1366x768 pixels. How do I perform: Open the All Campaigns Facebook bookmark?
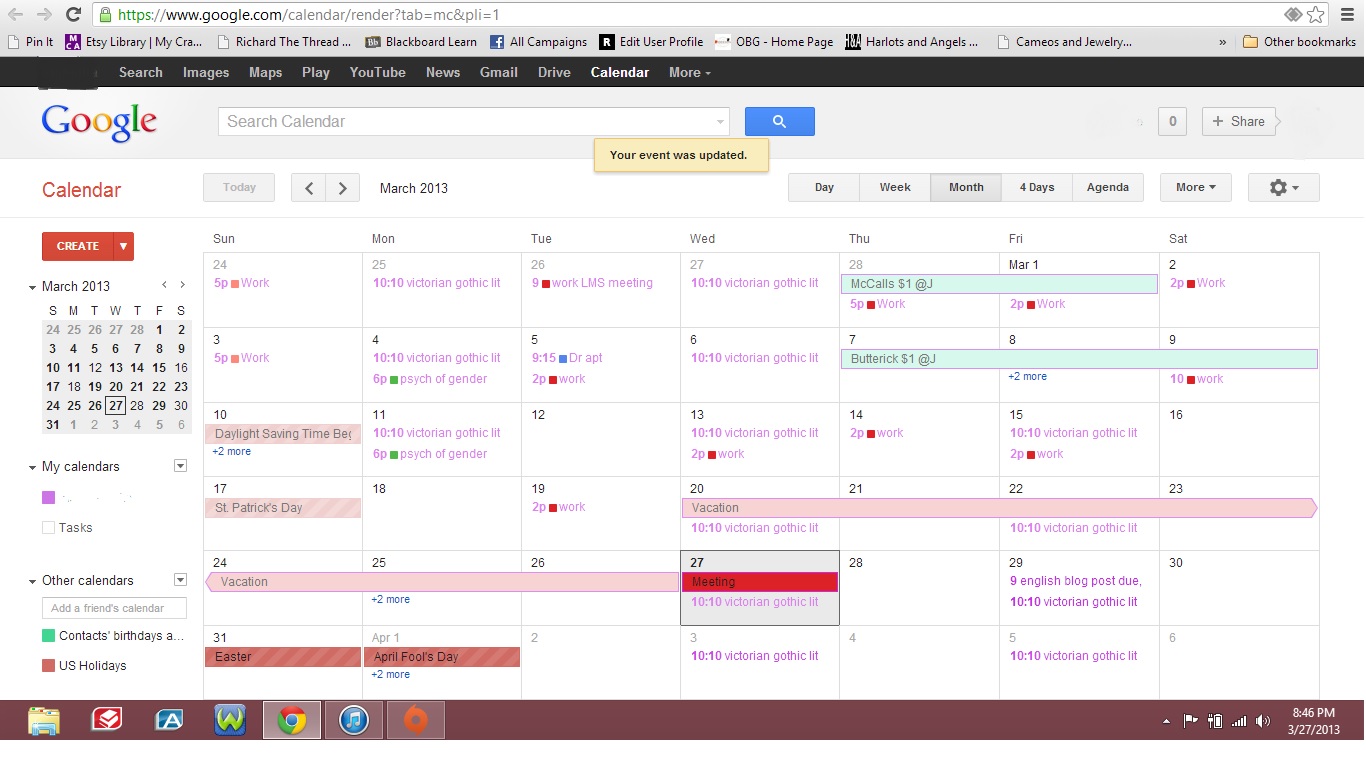tap(538, 42)
